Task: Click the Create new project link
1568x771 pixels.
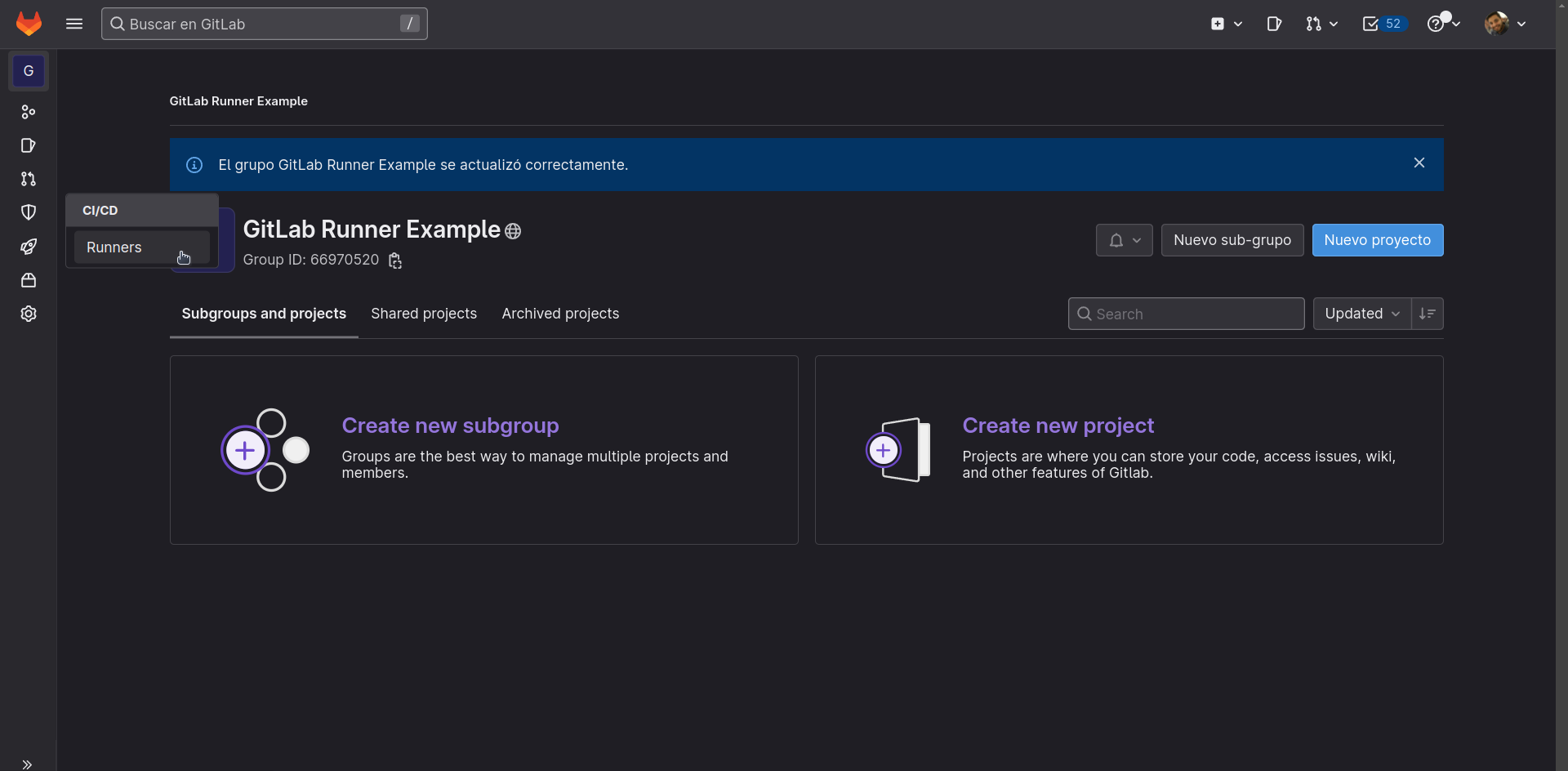Action: 1058,426
